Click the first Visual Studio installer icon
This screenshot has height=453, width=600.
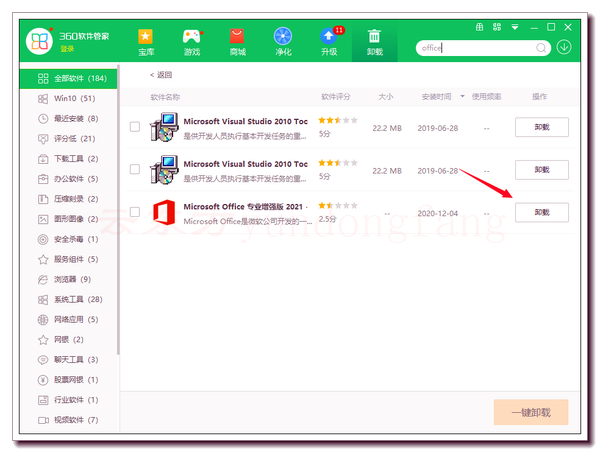point(164,127)
